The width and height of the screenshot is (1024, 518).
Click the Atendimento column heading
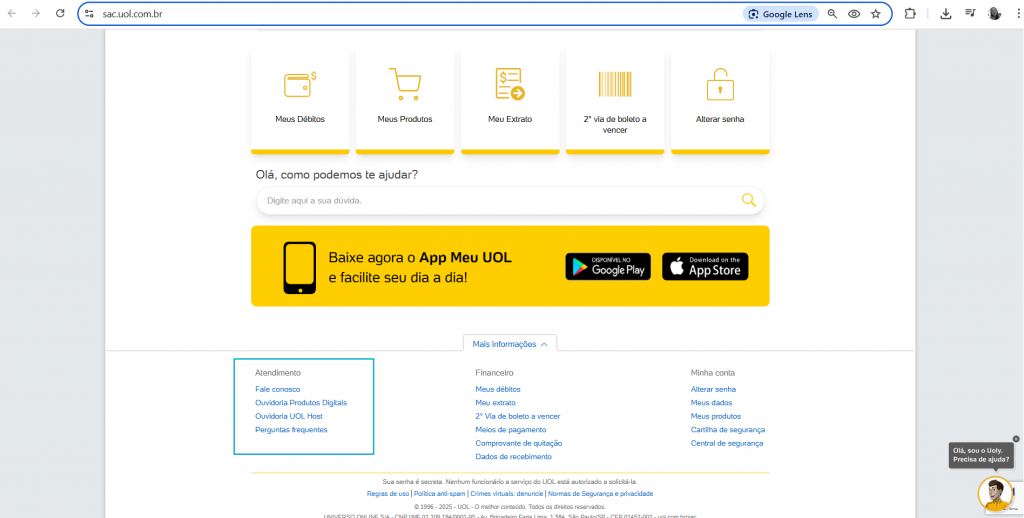[x=278, y=373]
